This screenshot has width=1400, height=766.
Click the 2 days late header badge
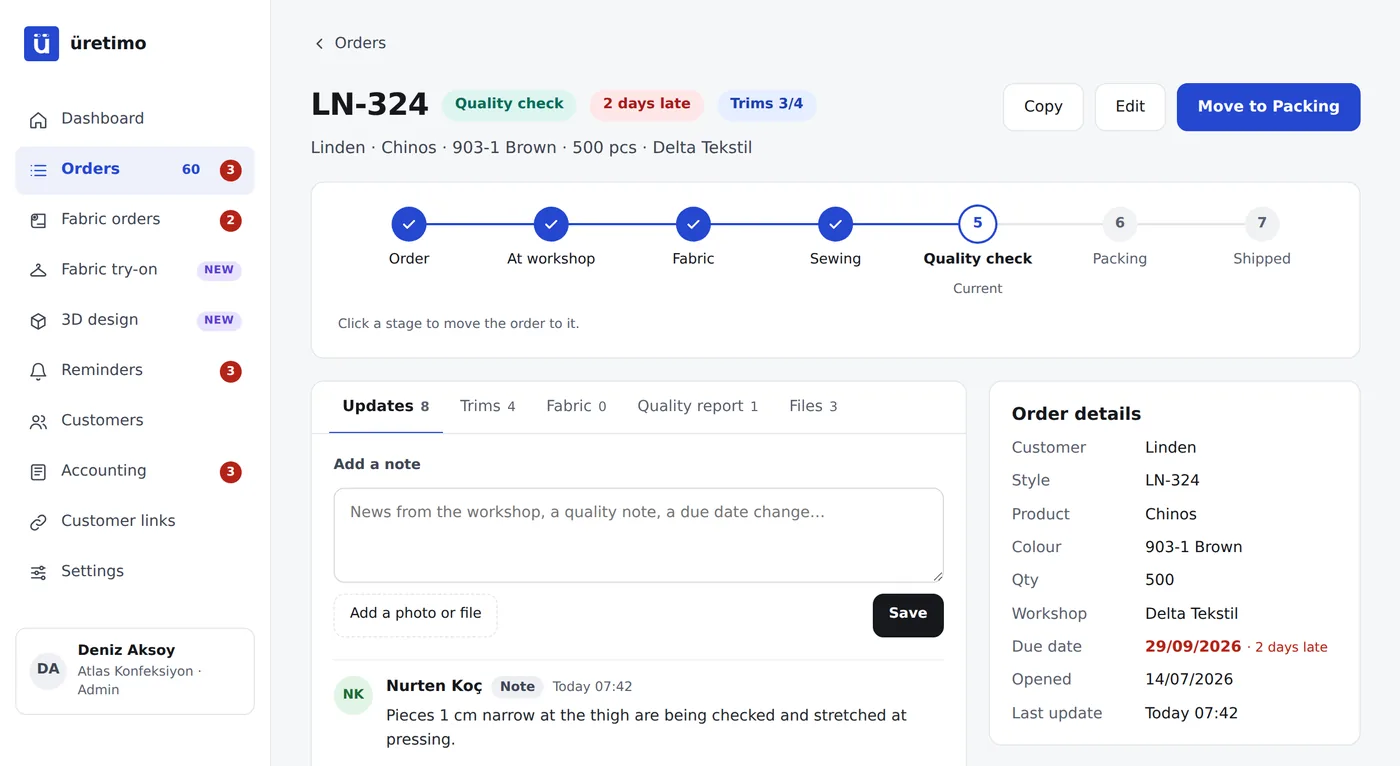(x=647, y=105)
